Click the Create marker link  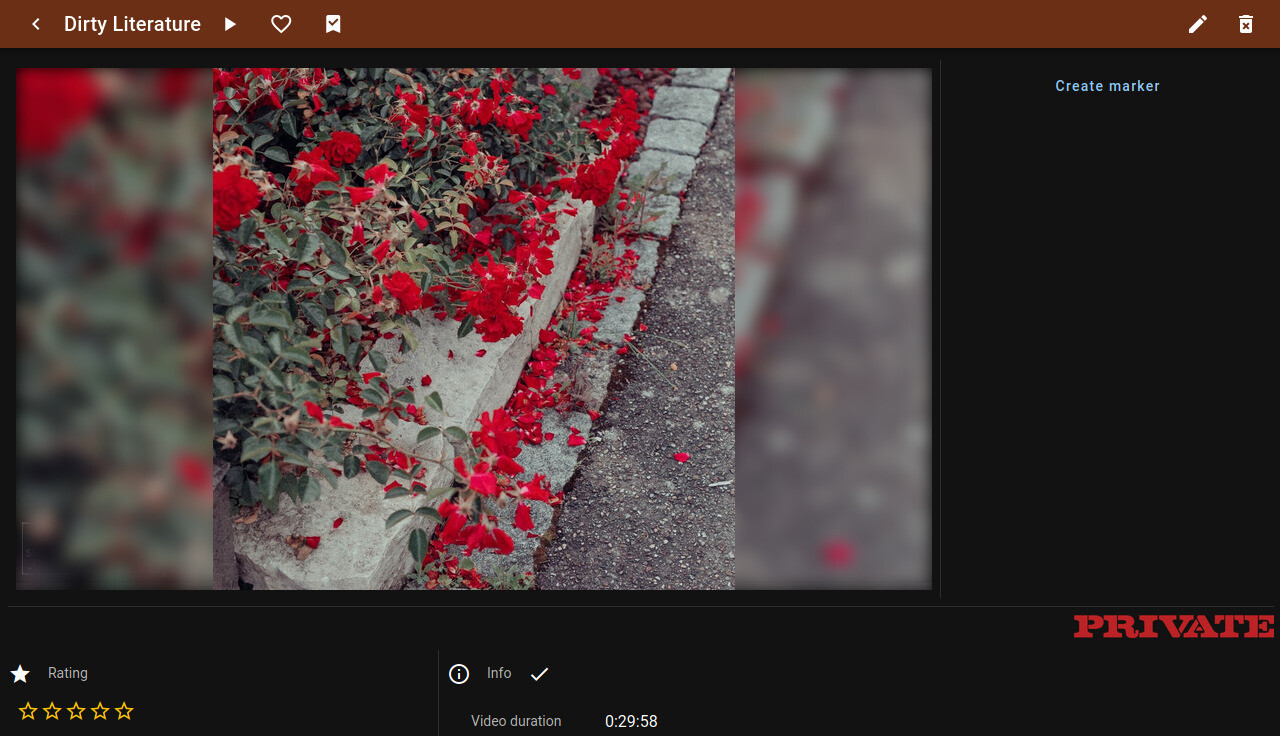[x=1107, y=86]
